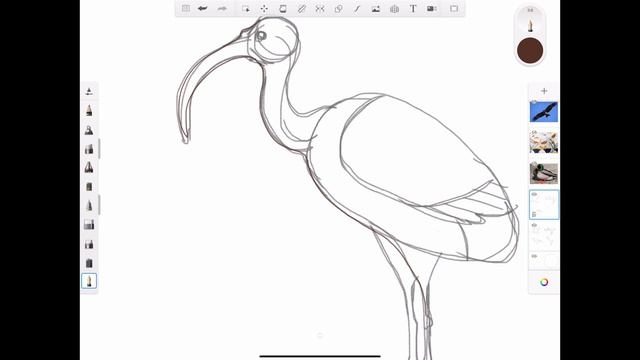Select the sketch layer below active layer
640x360 pixels.
(544, 236)
